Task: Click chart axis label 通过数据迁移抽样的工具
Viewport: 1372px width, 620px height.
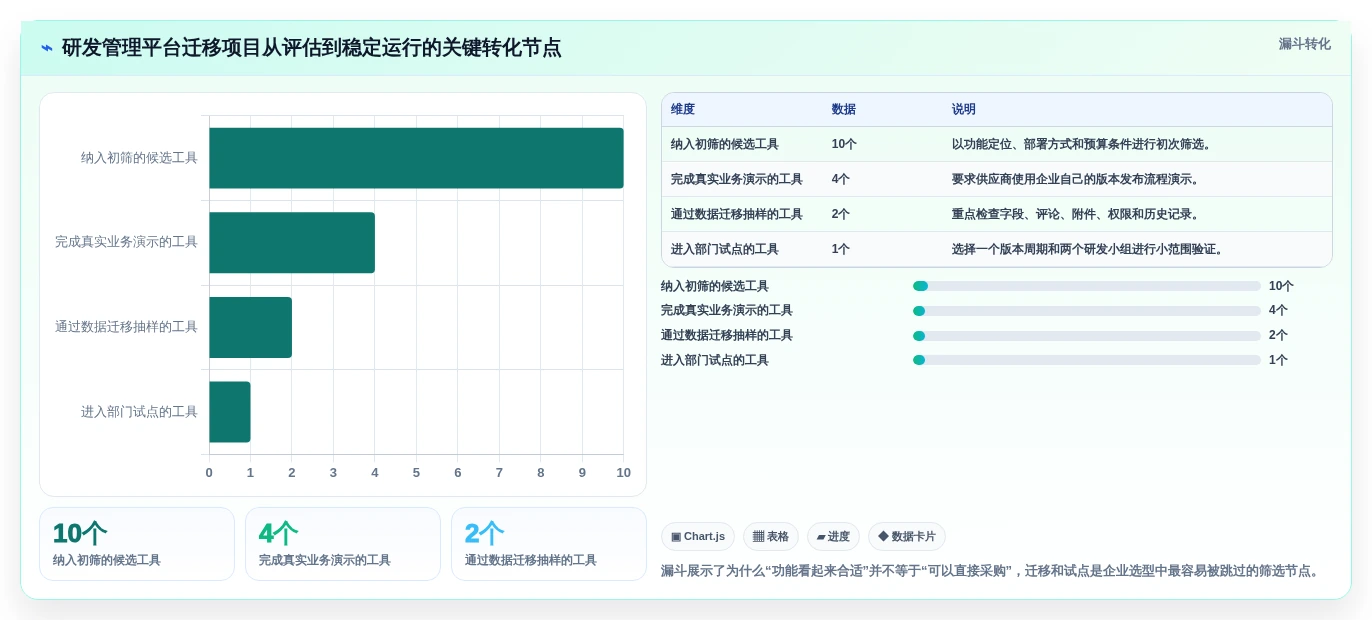Action: coord(126,327)
